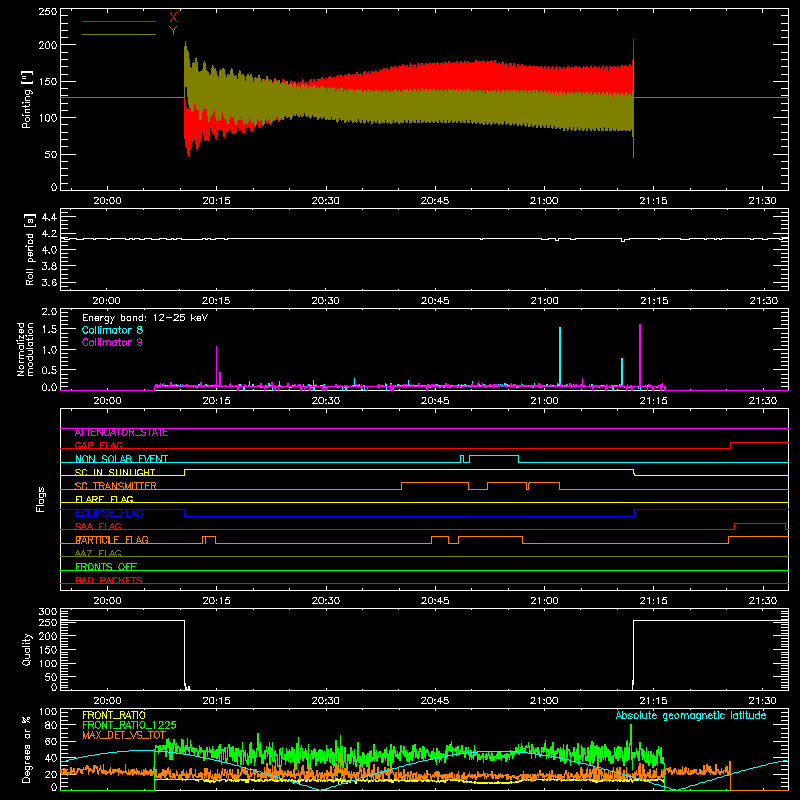Screen dimensions: 800x800
Task: Click the magenta modulation spike at 20:15
Action: pyautogui.click(x=216, y=366)
